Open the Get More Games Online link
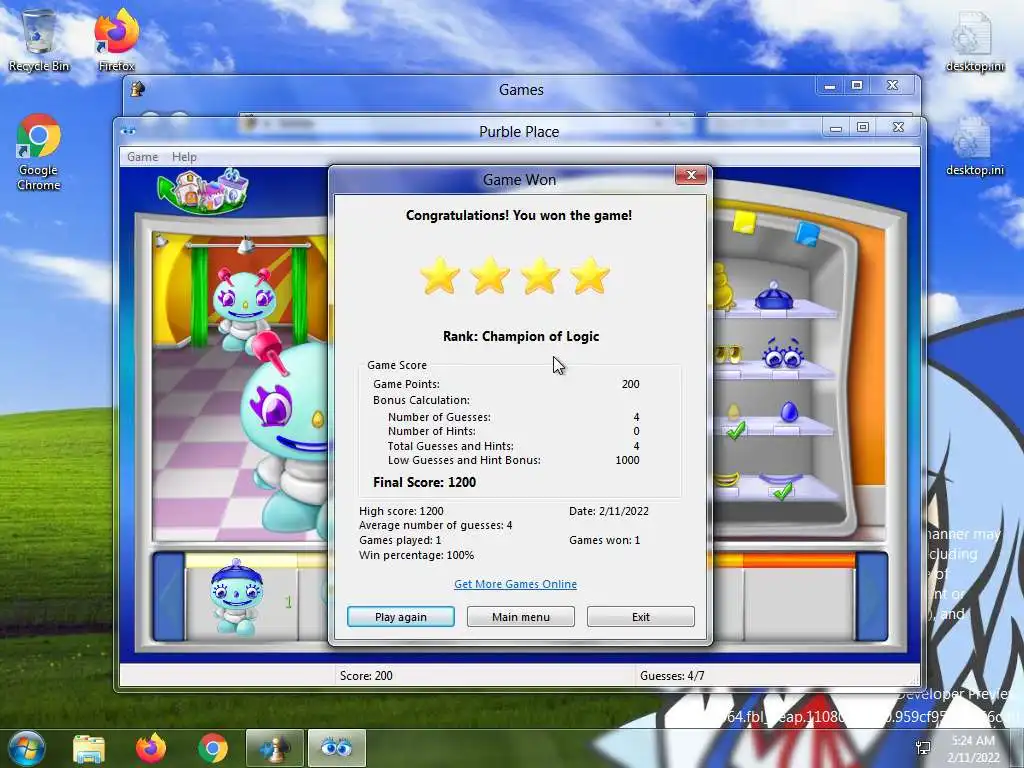The height and width of the screenshot is (768, 1024). pyautogui.click(x=515, y=584)
